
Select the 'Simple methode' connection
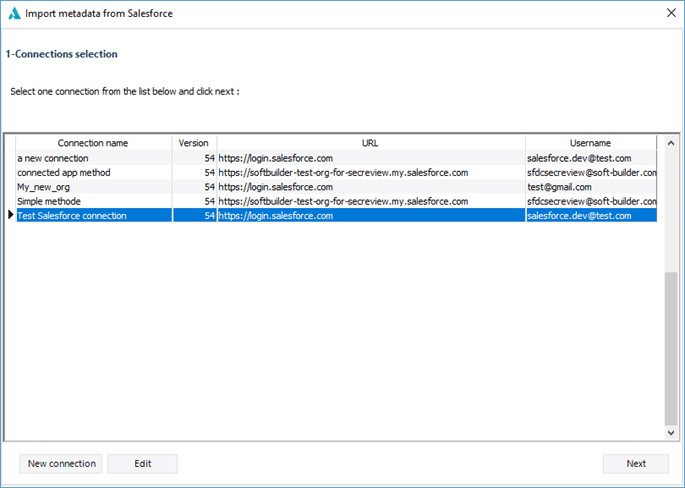(x=93, y=201)
